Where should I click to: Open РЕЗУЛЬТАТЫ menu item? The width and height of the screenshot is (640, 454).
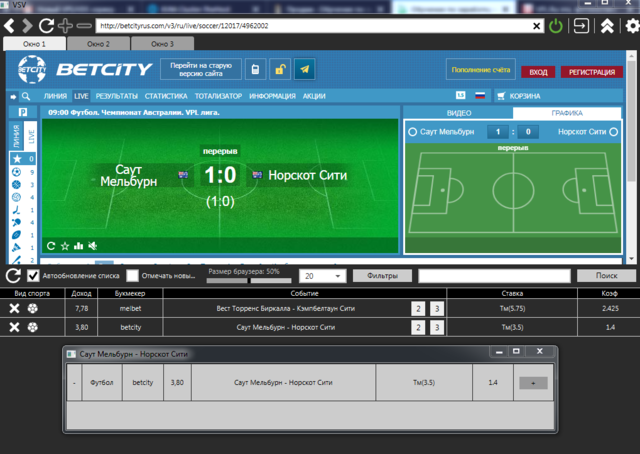click(x=117, y=96)
